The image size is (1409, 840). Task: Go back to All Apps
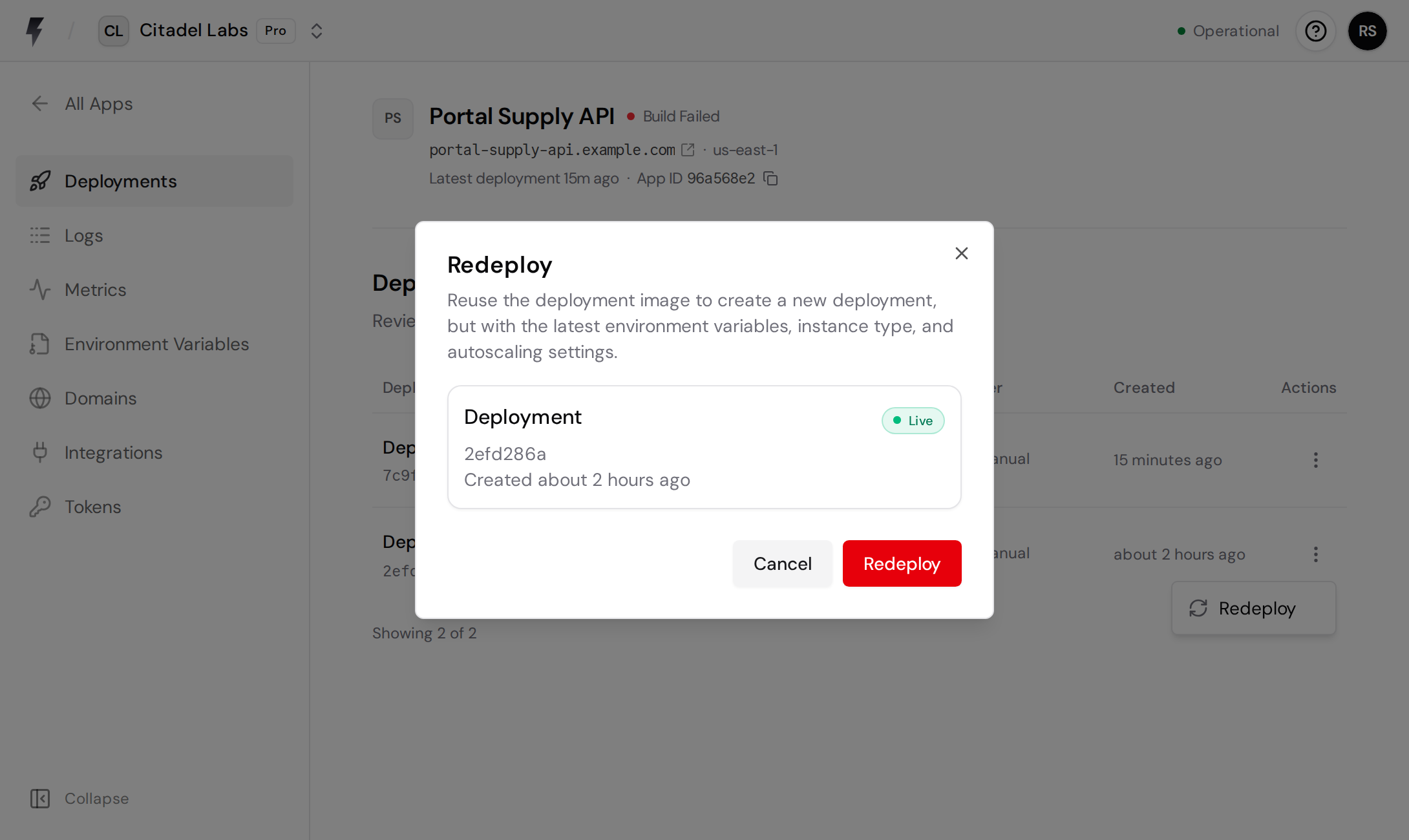81,104
